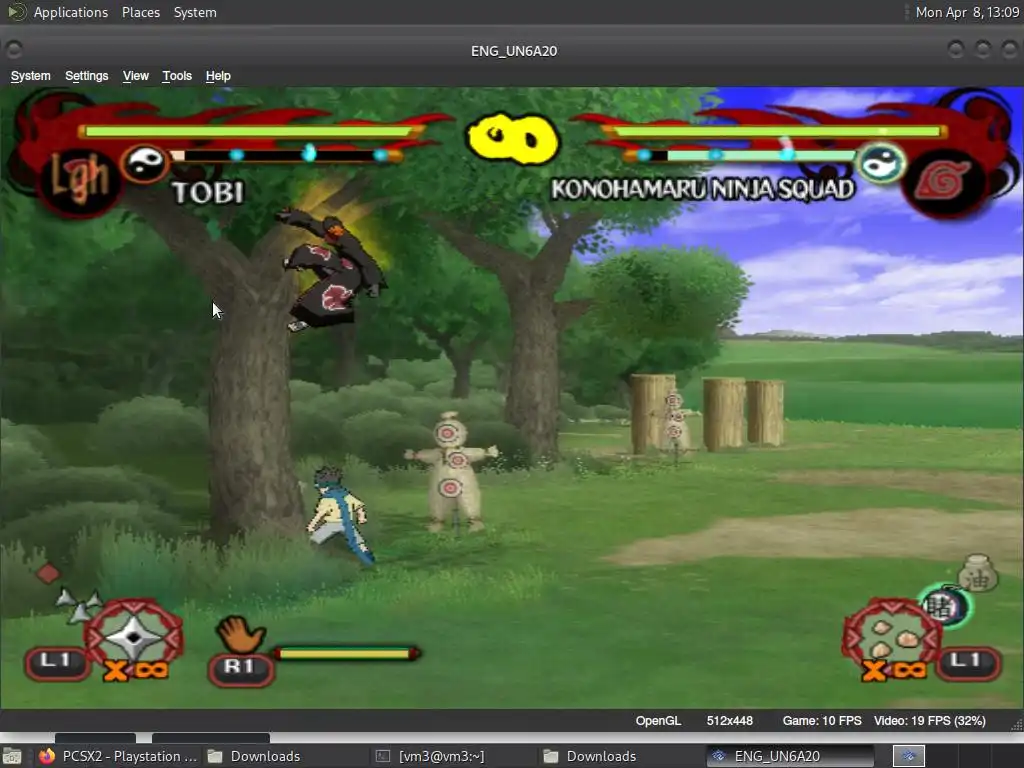Click the right item wheel icon
This screenshot has height=768, width=1024.
click(892, 636)
